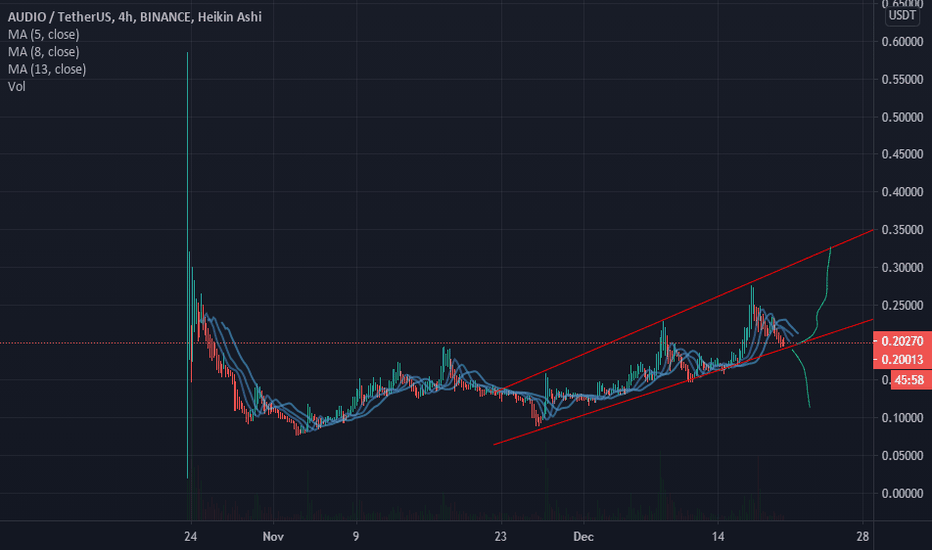Image resolution: width=932 pixels, height=550 pixels.
Task: Click the 0.35000 price axis label
Action: 902,230
